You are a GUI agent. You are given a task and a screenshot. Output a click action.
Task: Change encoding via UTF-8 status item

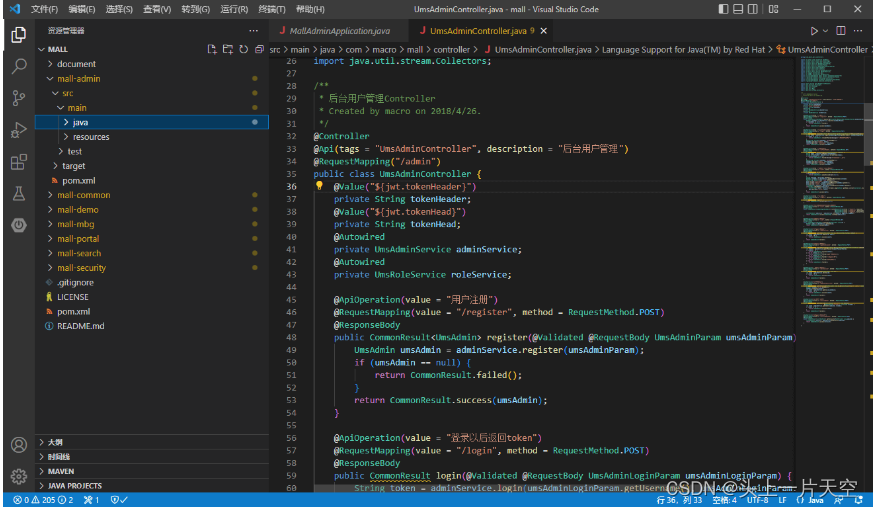pyautogui.click(x=757, y=500)
